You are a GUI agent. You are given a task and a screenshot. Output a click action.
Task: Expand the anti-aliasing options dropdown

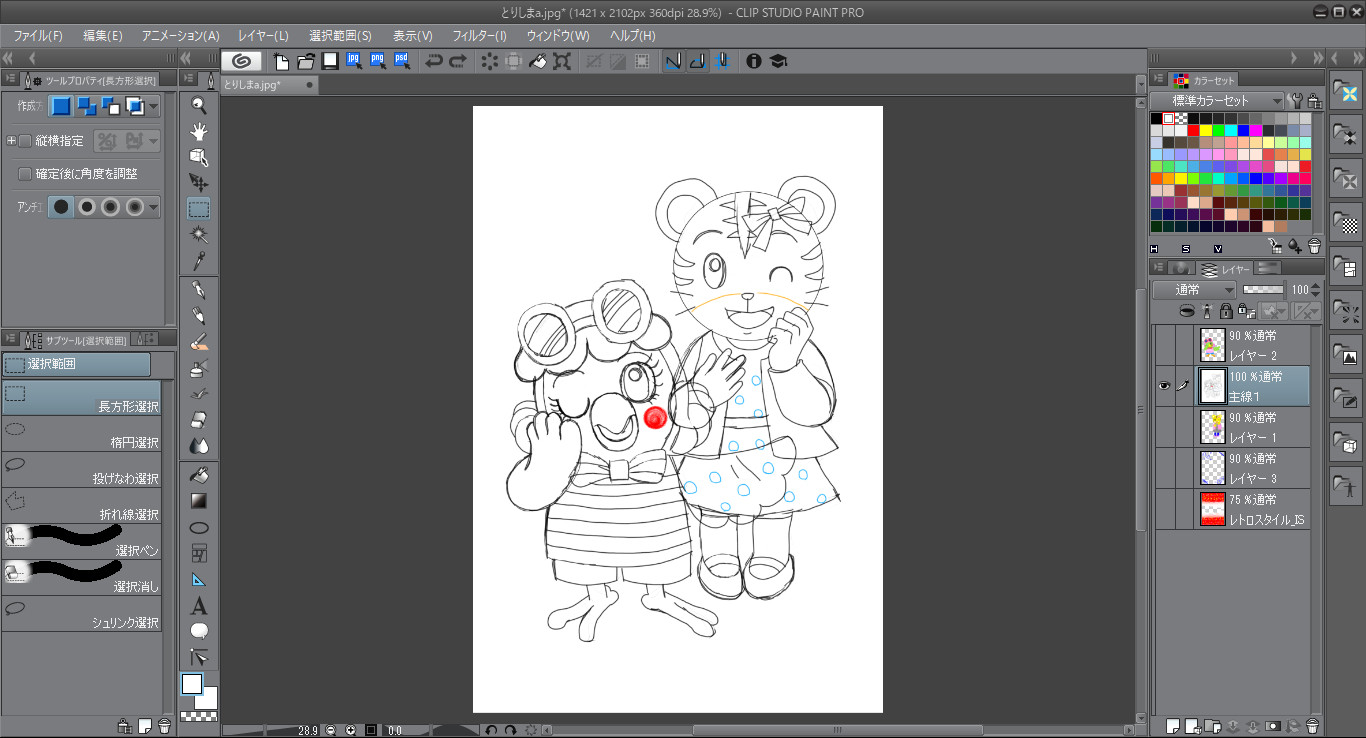click(154, 207)
